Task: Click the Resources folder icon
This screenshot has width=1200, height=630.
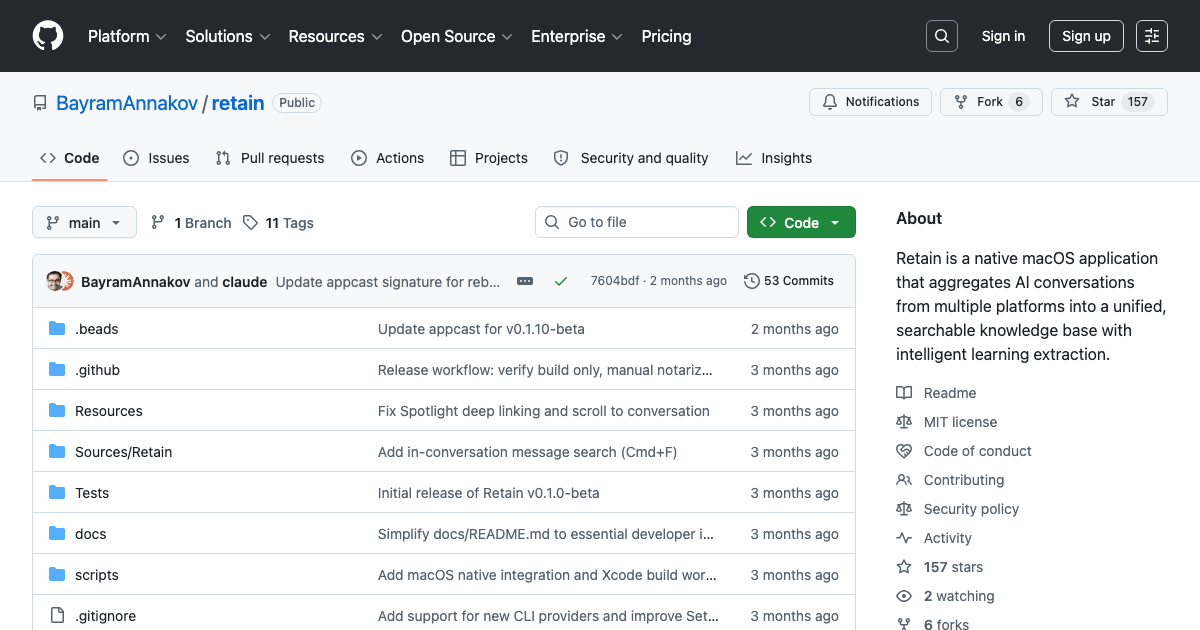Action: 57,411
